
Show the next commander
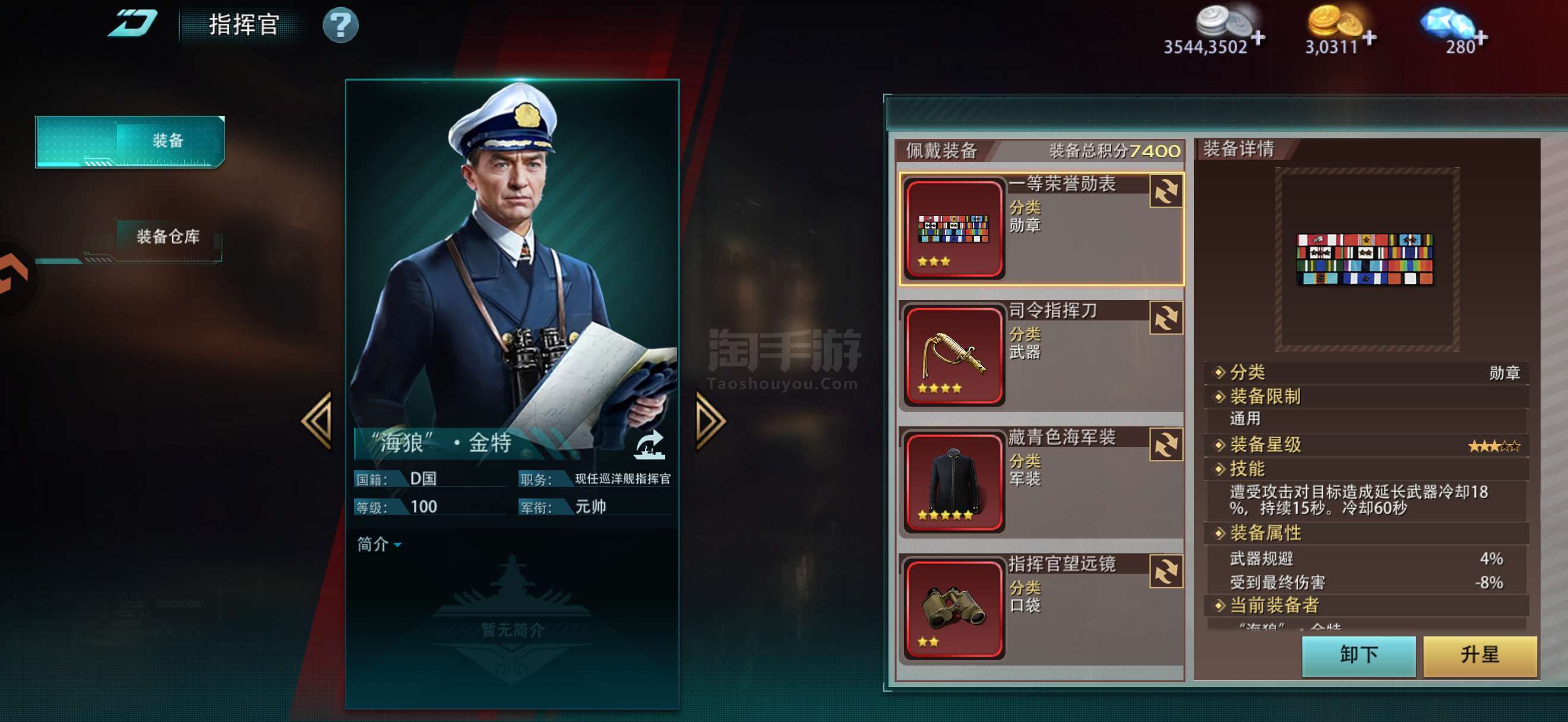point(710,421)
